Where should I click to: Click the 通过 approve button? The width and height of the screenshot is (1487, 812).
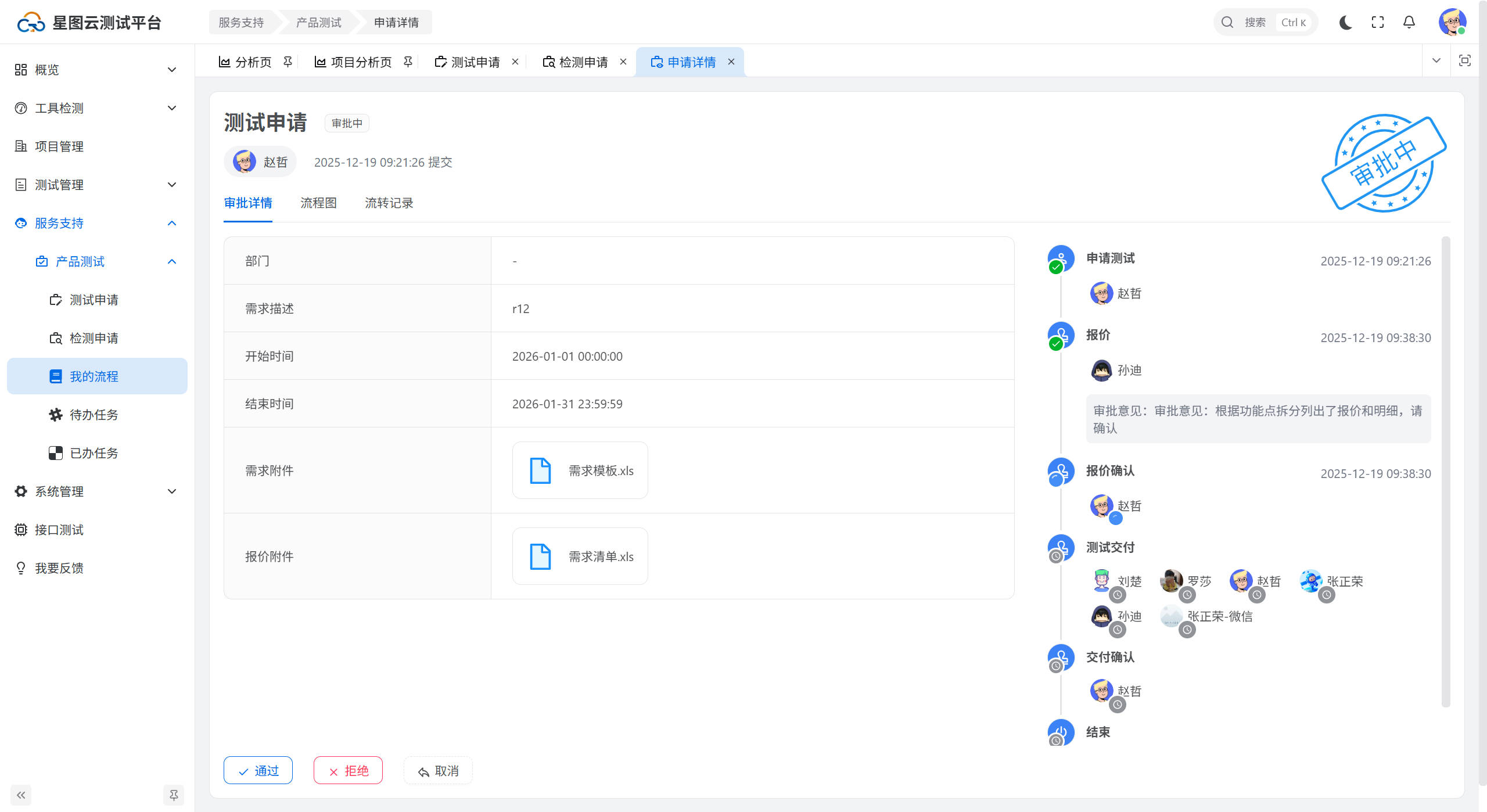pyautogui.click(x=258, y=770)
